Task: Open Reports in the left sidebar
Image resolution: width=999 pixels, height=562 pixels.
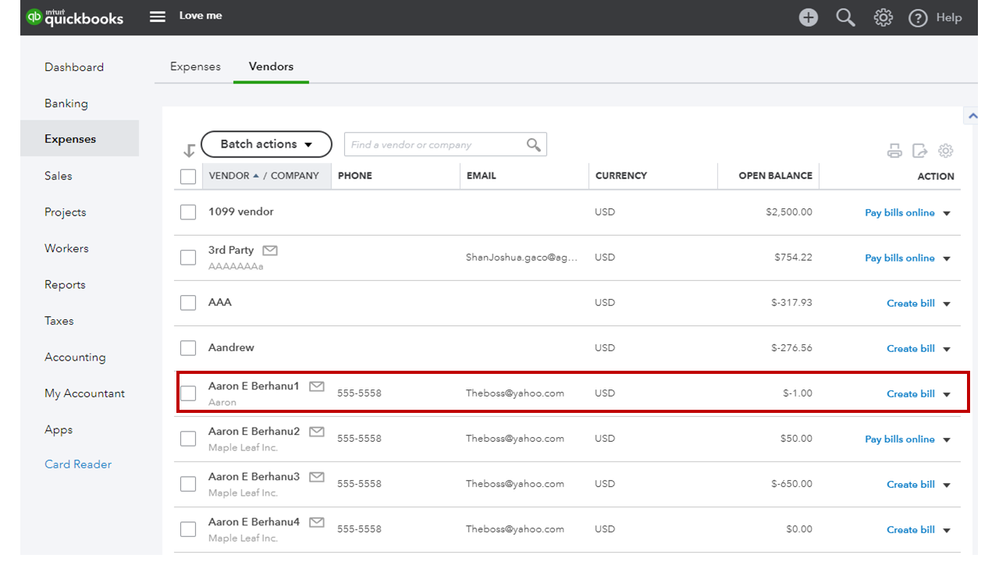Action: point(65,285)
